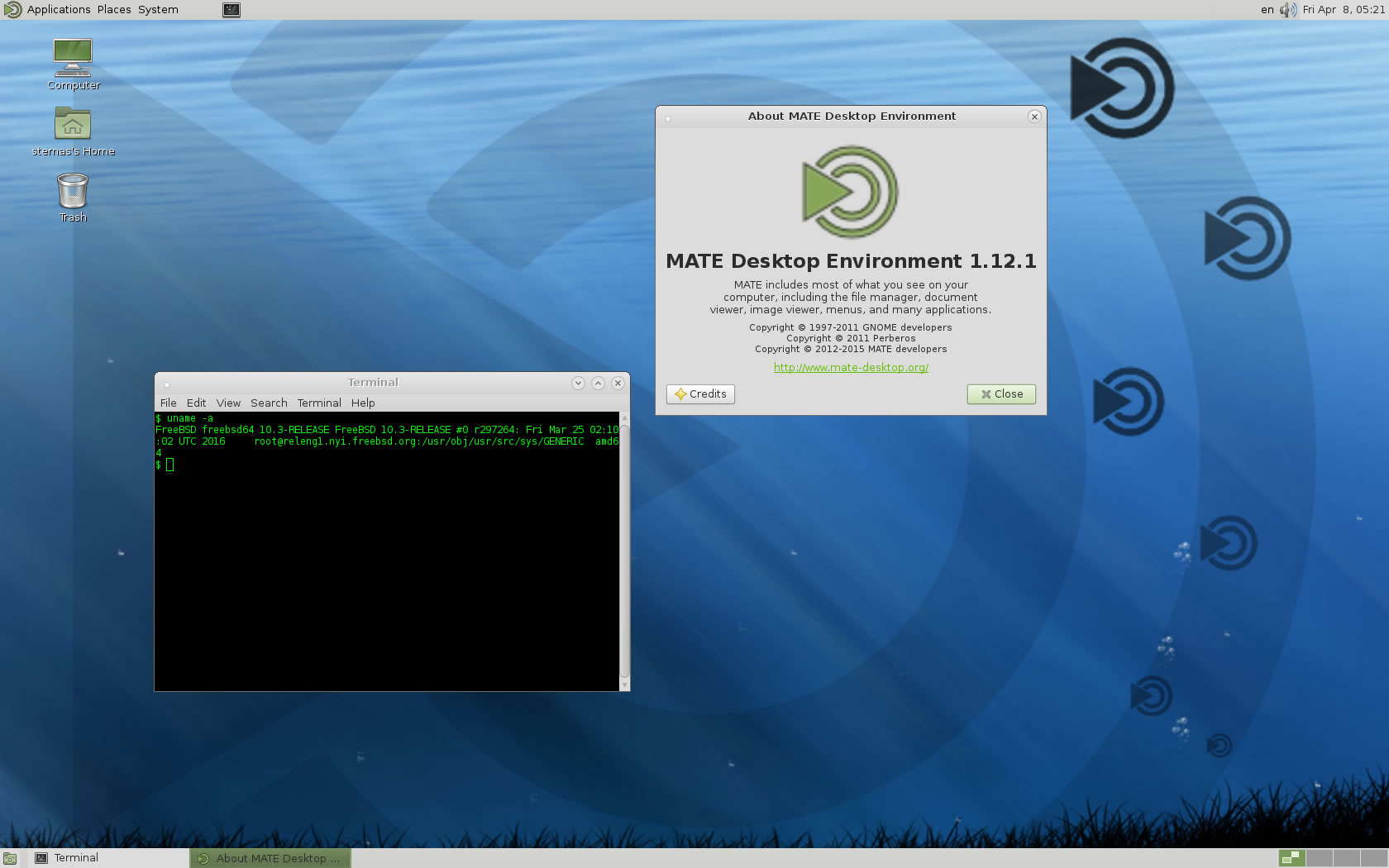The image size is (1389, 868).
Task: Open the Applications menu
Action: click(x=59, y=10)
